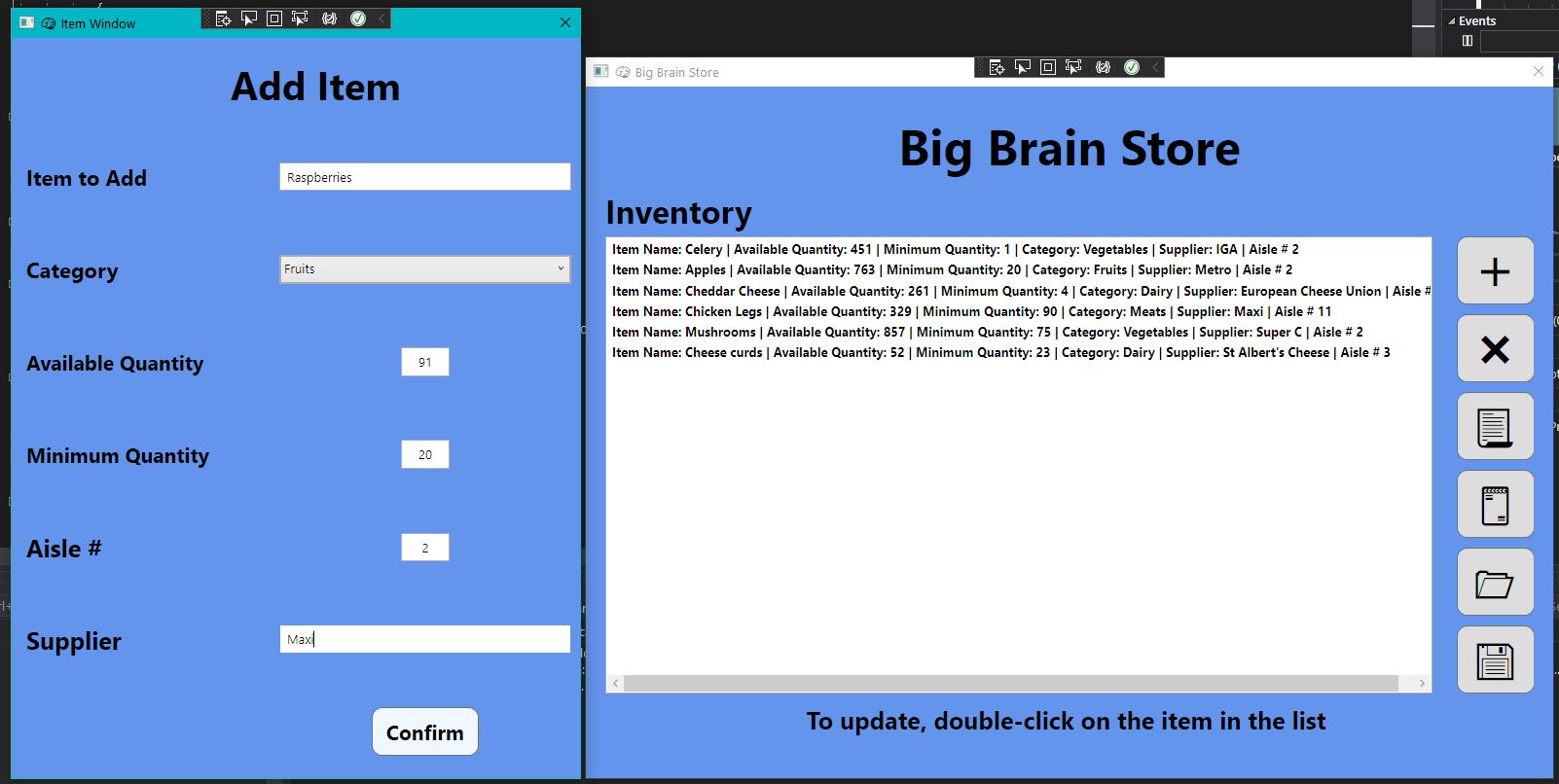Collapse the Events section
This screenshot has height=784, width=1559.
[x=1452, y=21]
